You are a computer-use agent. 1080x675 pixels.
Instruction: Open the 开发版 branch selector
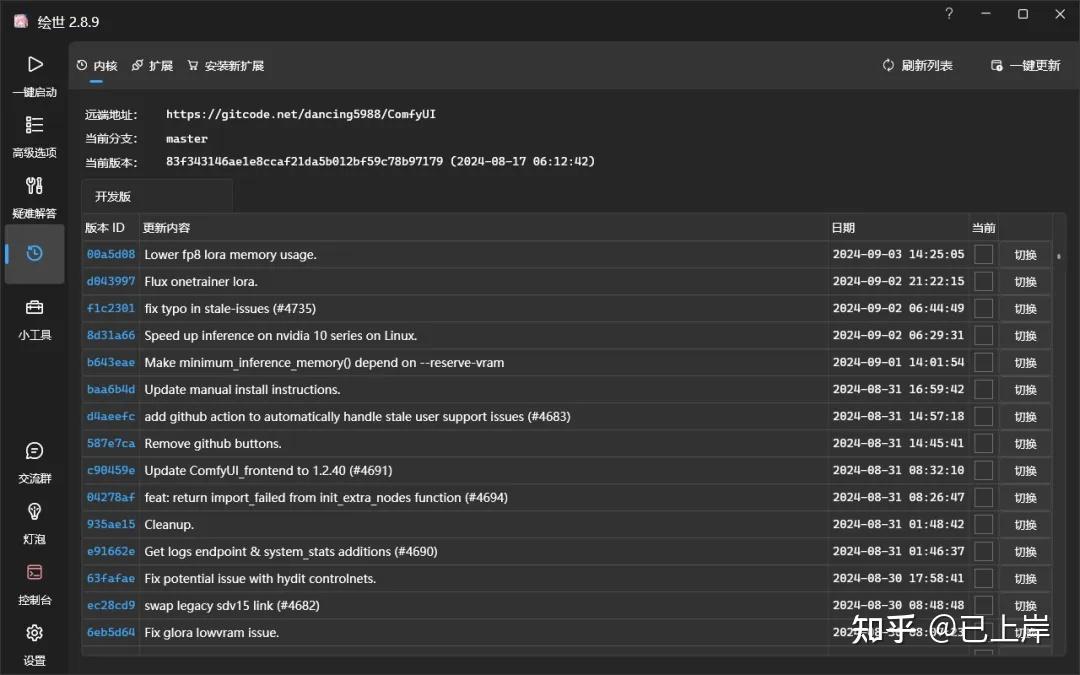(x=156, y=196)
